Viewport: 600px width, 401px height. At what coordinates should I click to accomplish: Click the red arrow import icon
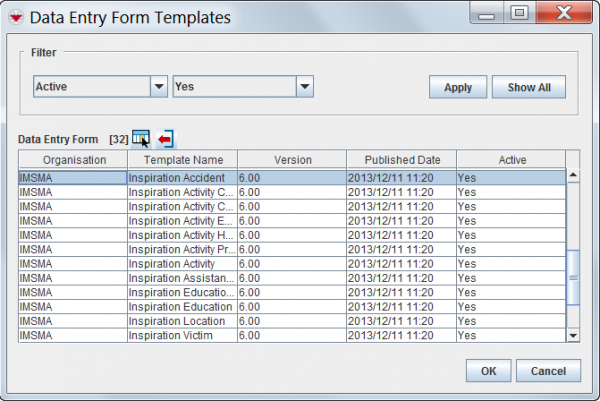[x=166, y=138]
